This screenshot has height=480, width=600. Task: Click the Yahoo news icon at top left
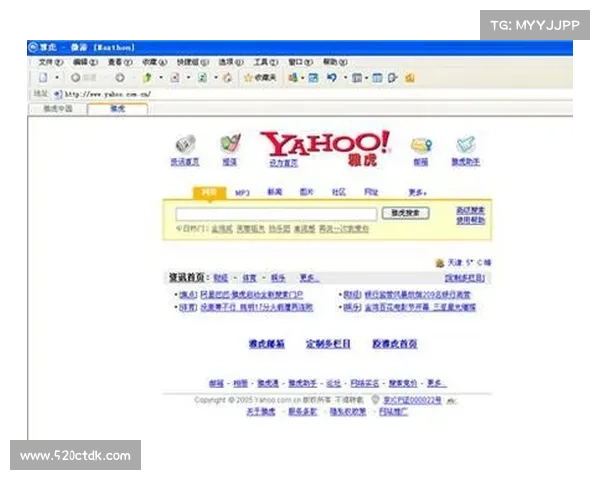point(185,144)
